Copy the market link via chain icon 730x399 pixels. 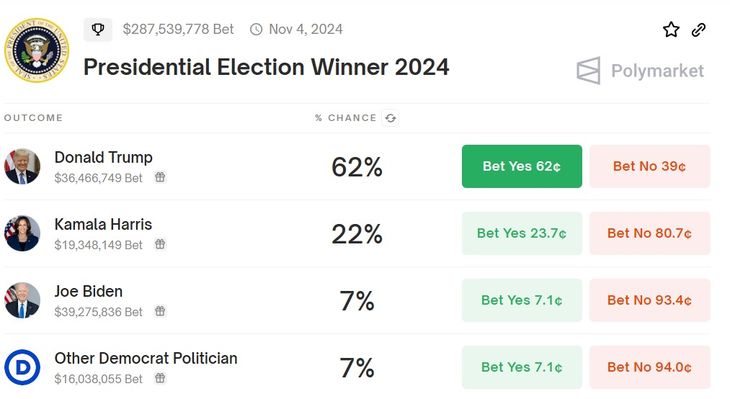pyautogui.click(x=698, y=30)
